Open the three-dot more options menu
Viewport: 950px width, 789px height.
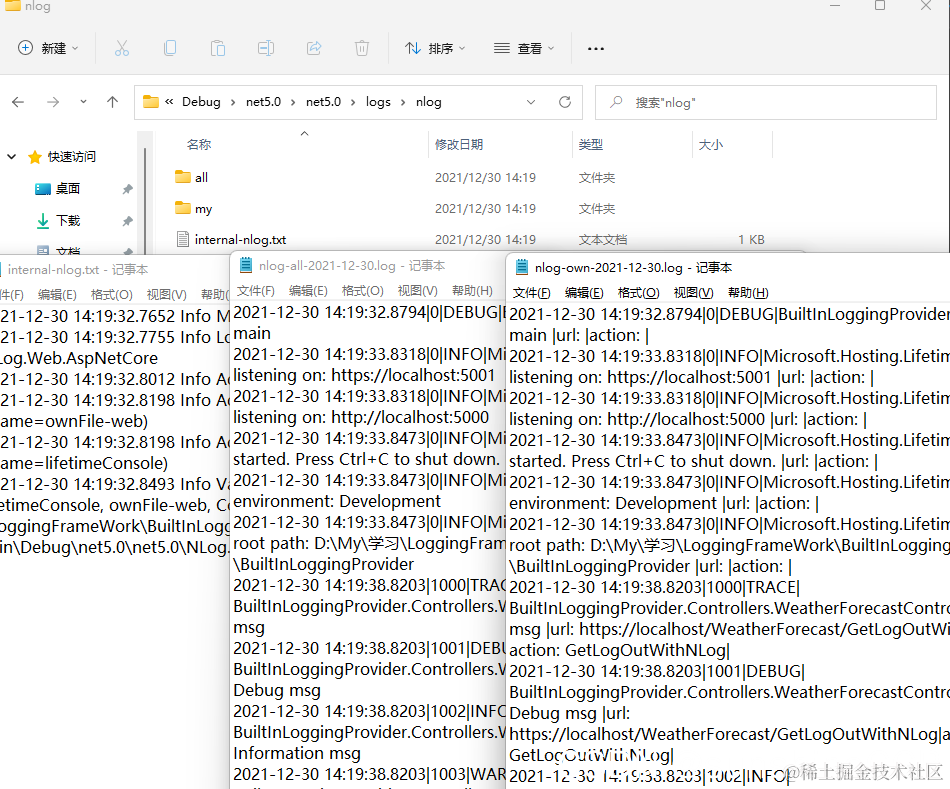(596, 48)
